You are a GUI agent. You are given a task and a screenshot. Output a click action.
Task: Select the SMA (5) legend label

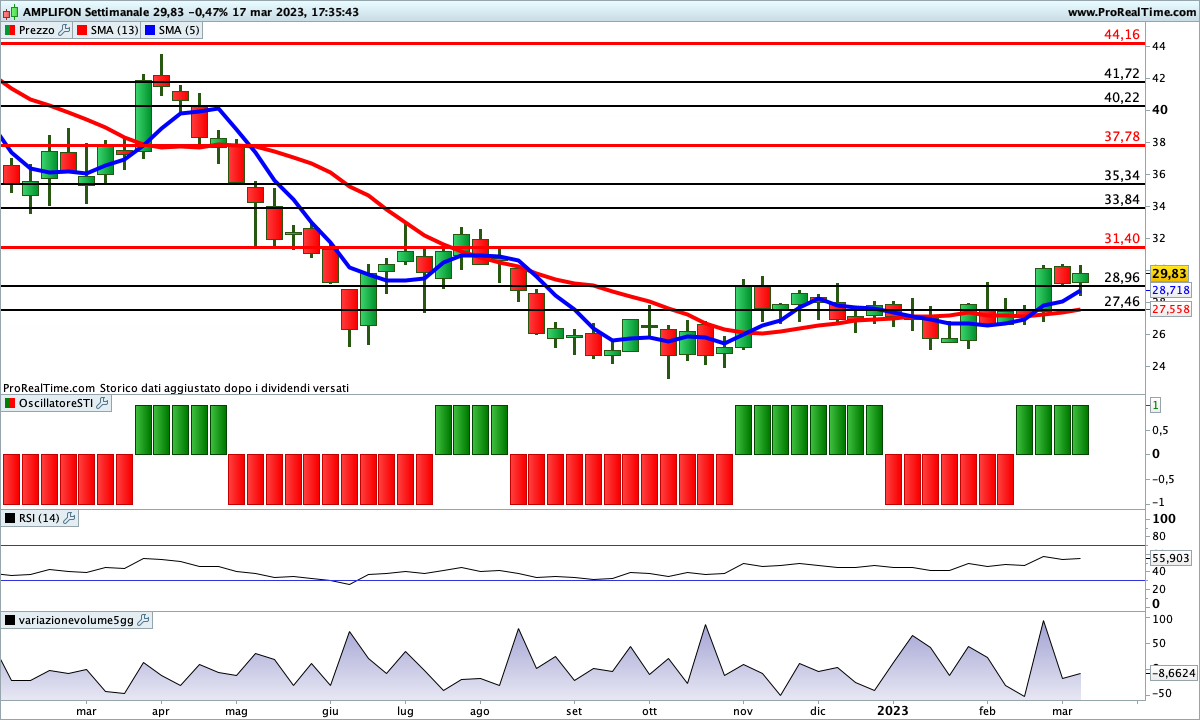click(x=179, y=30)
